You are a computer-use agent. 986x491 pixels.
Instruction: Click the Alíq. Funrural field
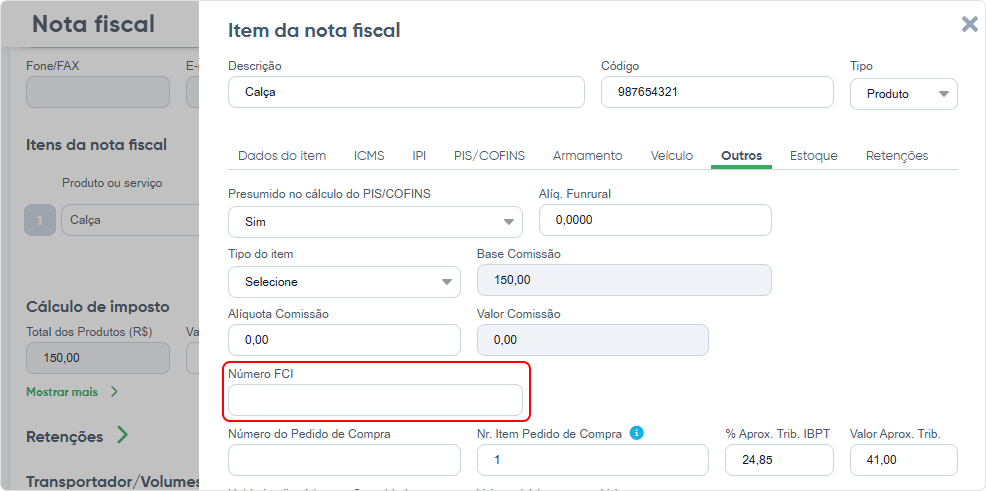point(655,220)
